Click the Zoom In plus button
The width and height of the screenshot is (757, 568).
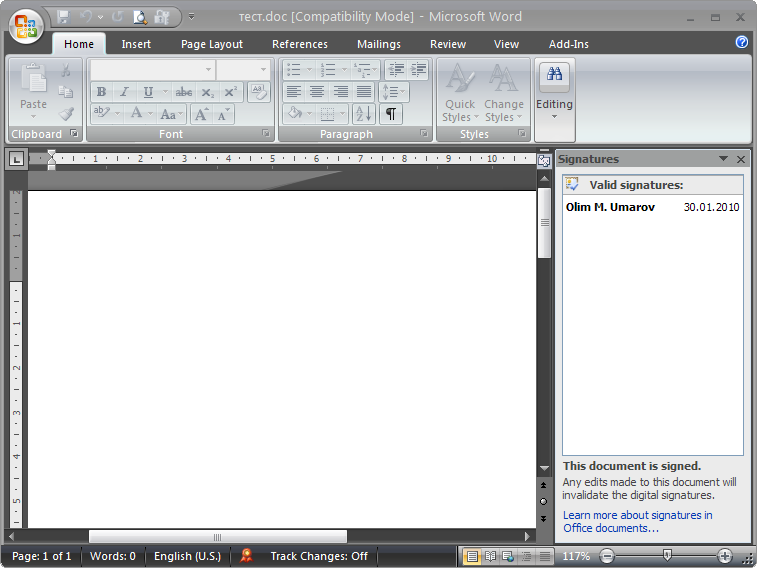(725, 556)
